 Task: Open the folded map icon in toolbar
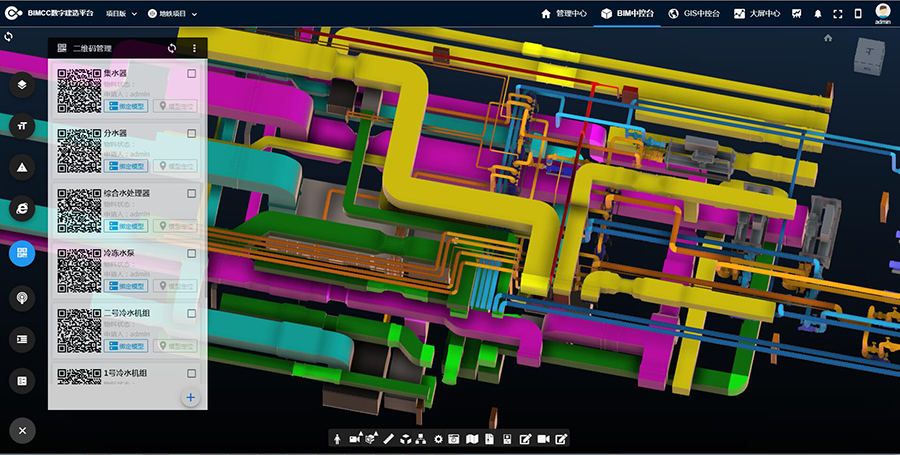(x=472, y=439)
